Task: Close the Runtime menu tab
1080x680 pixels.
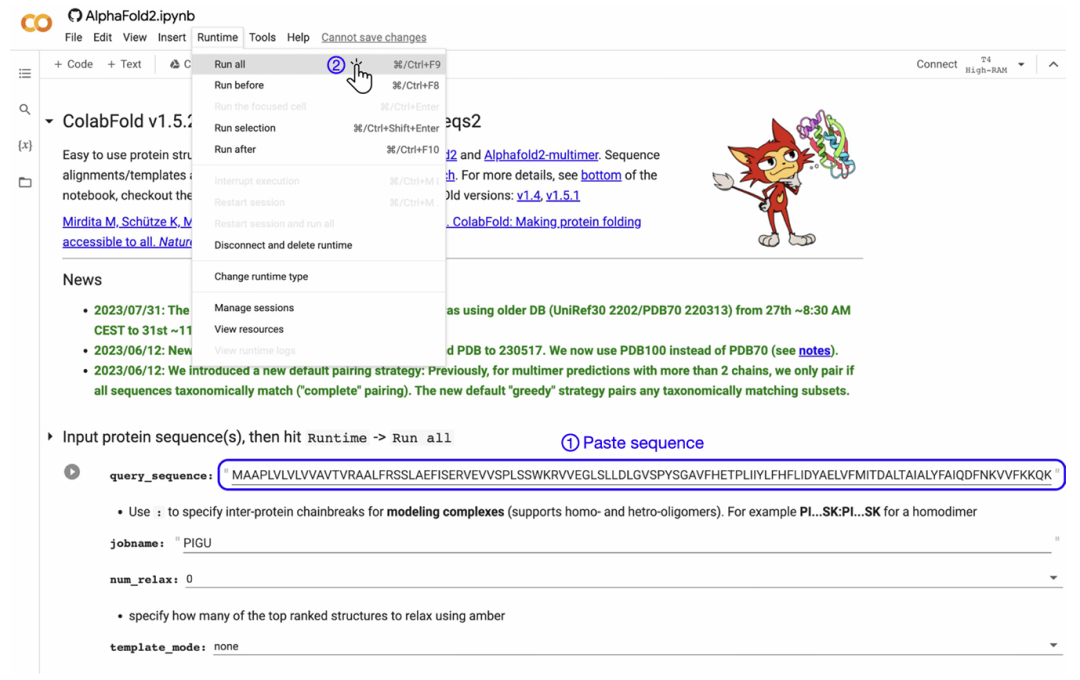Action: (217, 37)
